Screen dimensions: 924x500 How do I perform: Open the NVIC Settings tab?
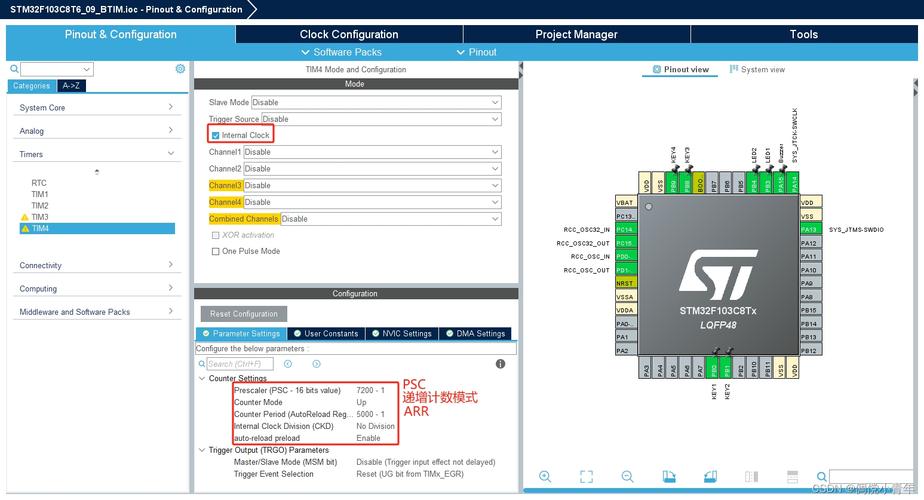(402, 334)
